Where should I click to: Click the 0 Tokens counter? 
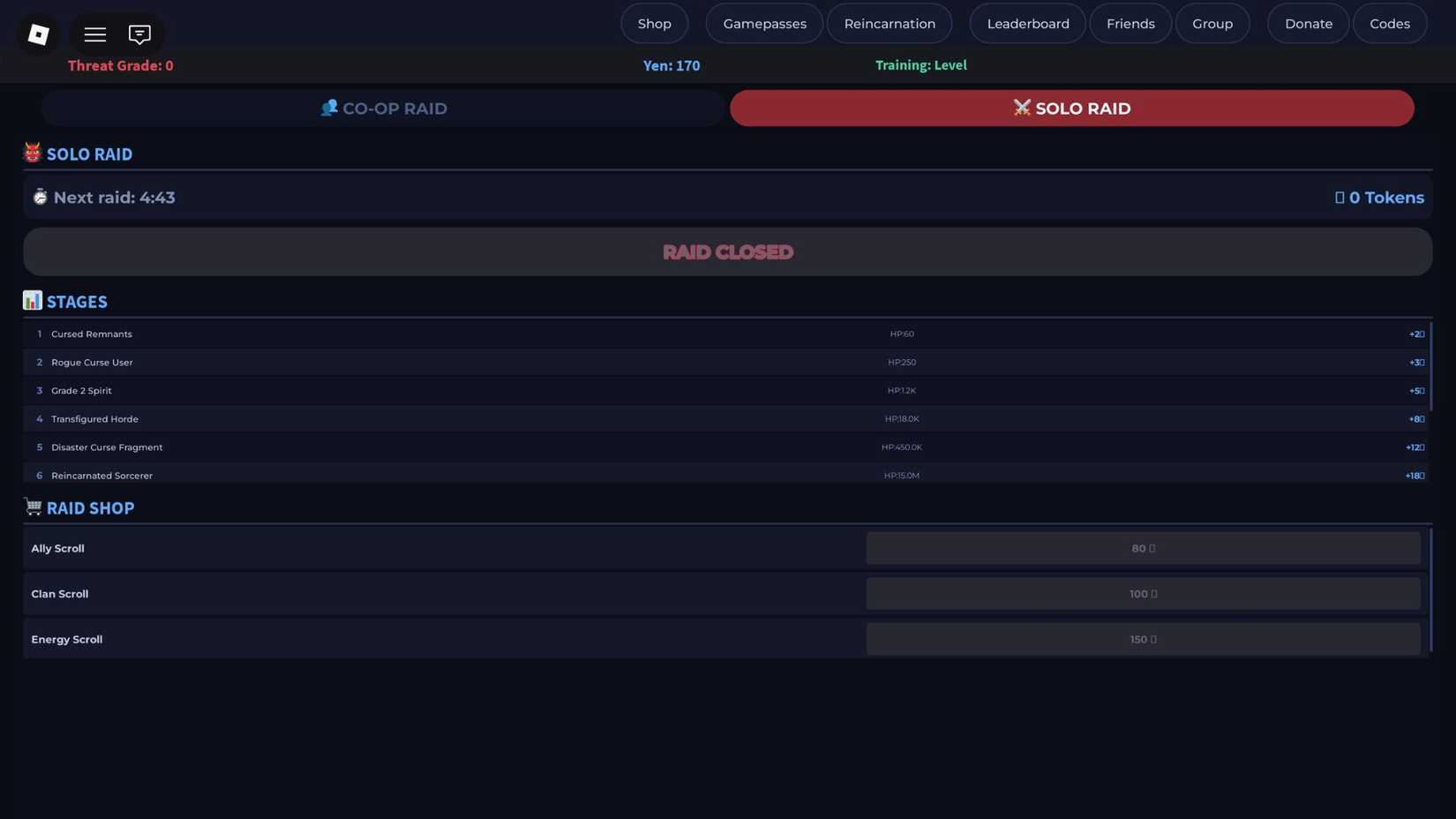pos(1380,197)
